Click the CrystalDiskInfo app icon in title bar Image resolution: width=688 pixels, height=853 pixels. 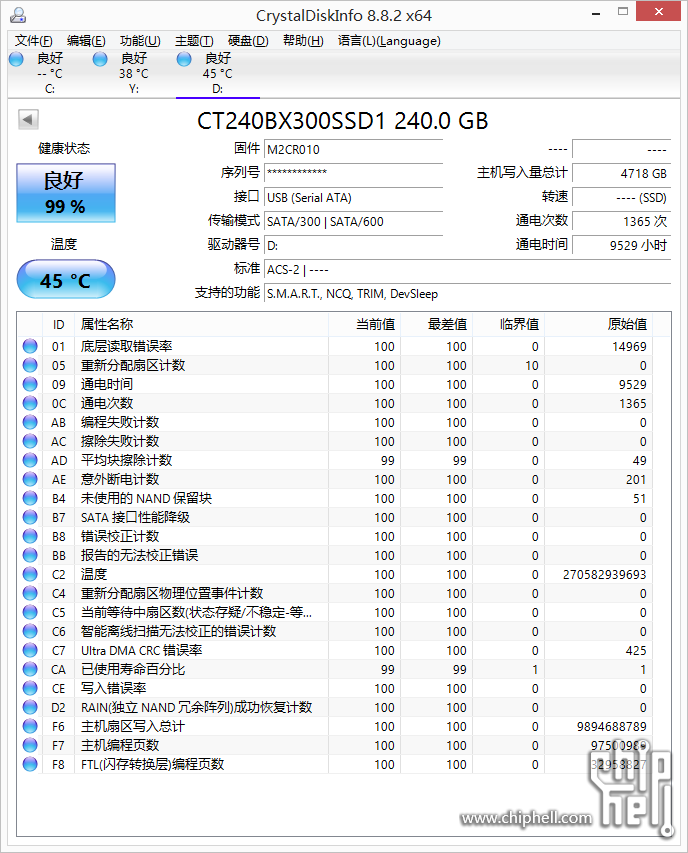[17, 15]
